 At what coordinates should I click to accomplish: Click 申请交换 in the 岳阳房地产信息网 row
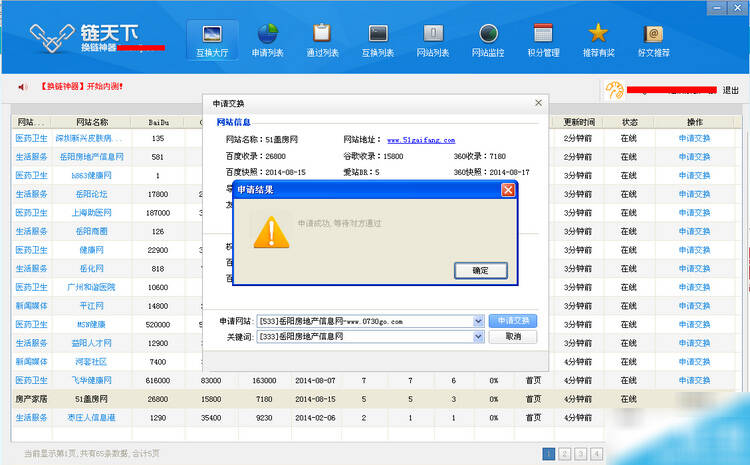[695, 157]
